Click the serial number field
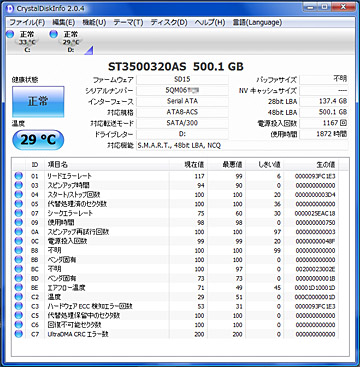Viewport: 360px width, 367px height. pyautogui.click(x=182, y=91)
